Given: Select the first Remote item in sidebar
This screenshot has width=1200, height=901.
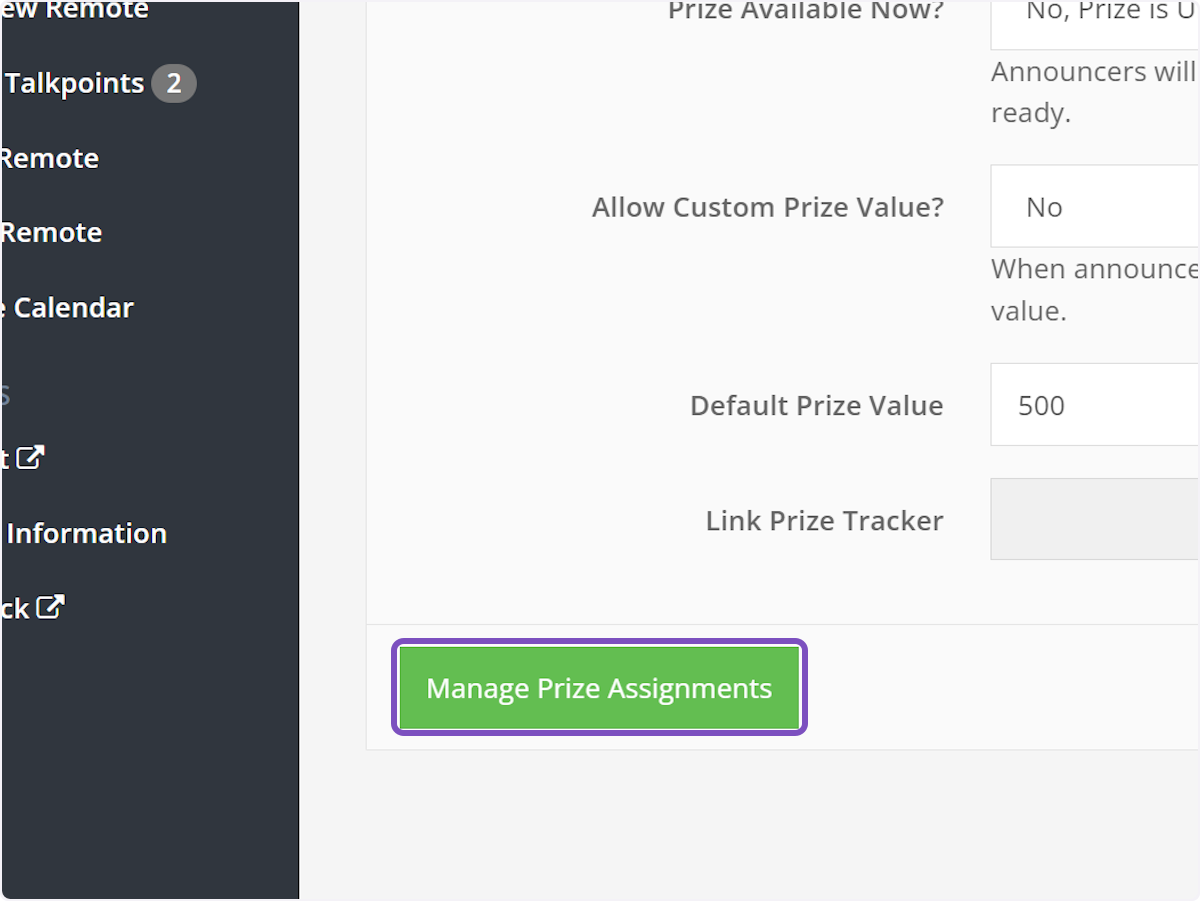Looking at the screenshot, I should pyautogui.click(x=49, y=157).
